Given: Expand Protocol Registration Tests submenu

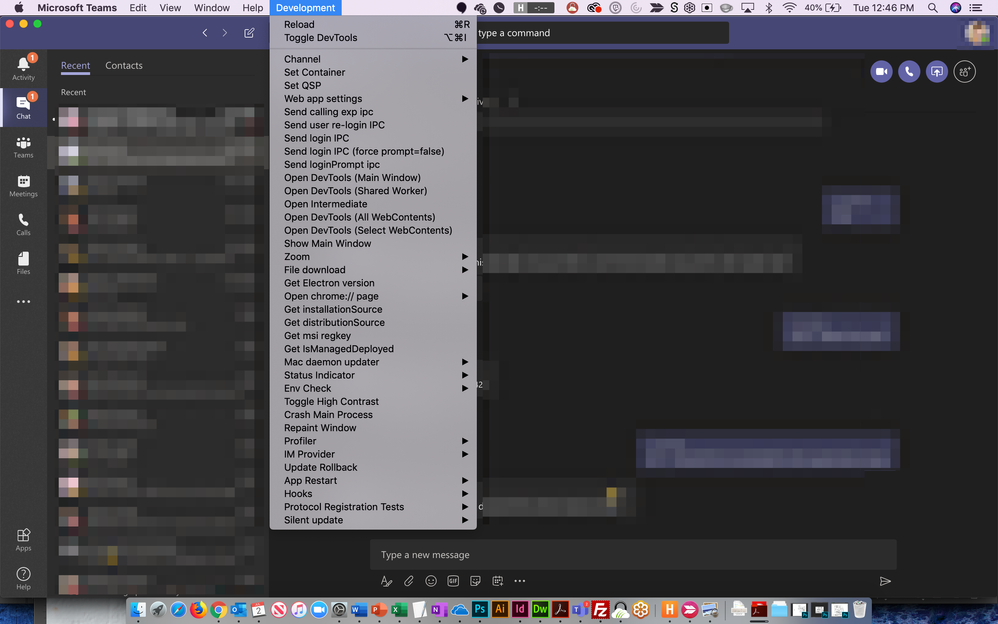Looking at the screenshot, I should 373,507.
